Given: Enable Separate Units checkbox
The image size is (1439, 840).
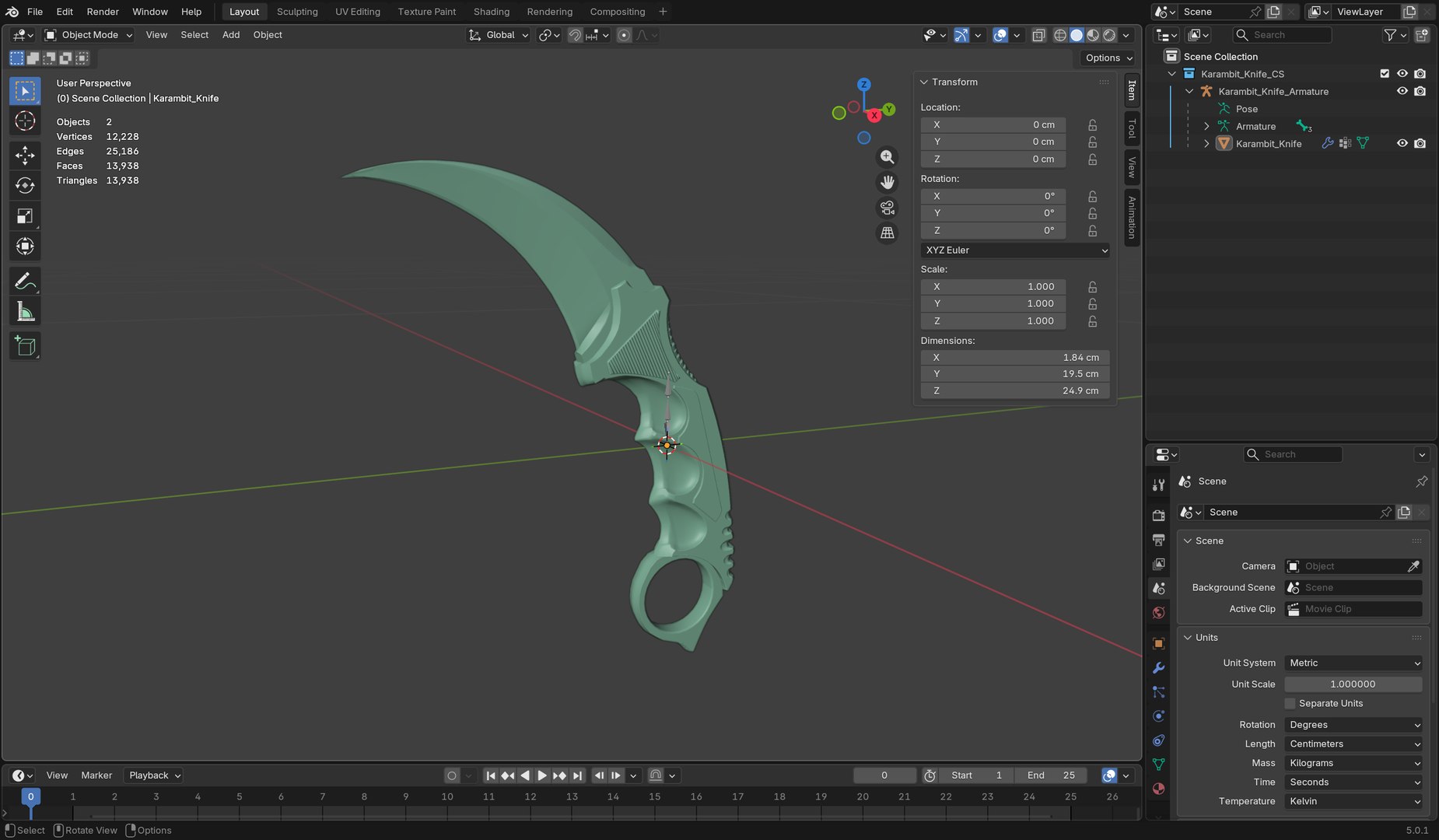Looking at the screenshot, I should (1290, 703).
